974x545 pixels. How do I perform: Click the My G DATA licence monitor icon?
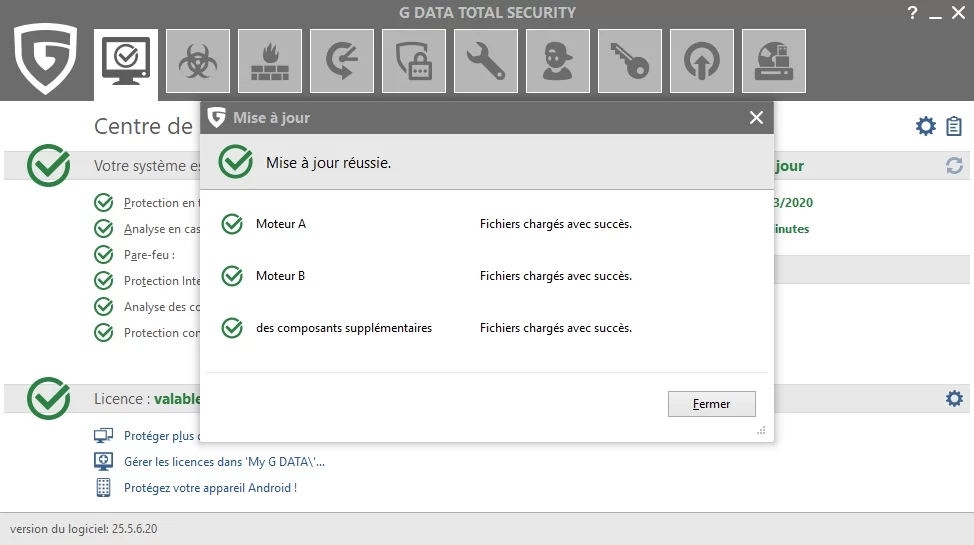[103, 462]
